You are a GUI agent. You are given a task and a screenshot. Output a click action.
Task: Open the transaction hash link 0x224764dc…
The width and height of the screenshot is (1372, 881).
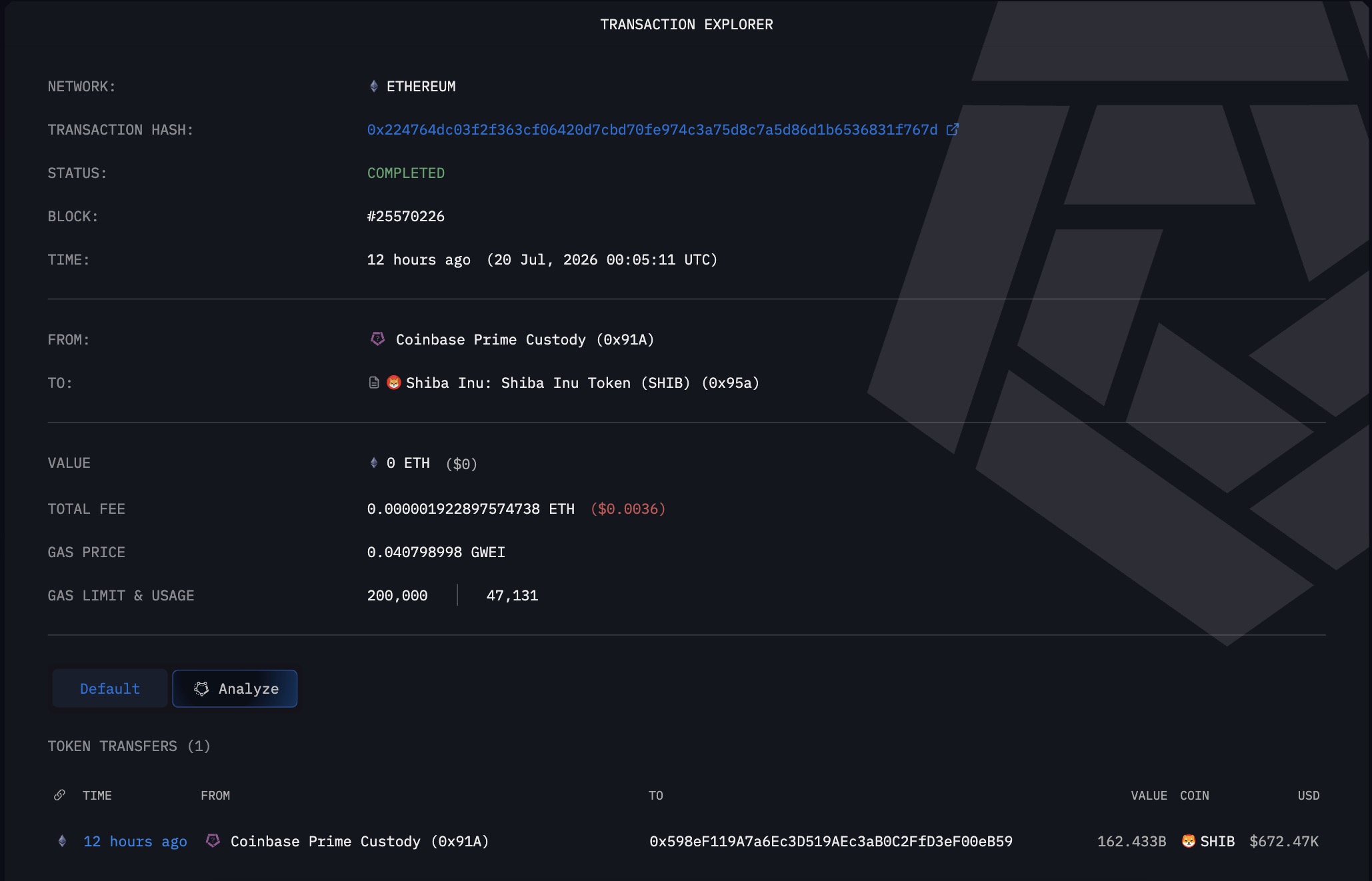(x=652, y=130)
